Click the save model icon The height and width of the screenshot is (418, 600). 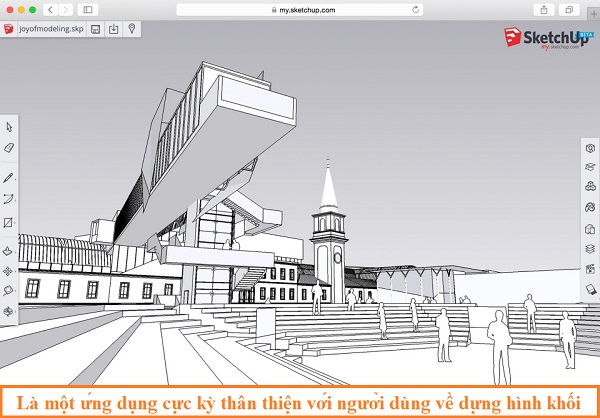(95, 30)
